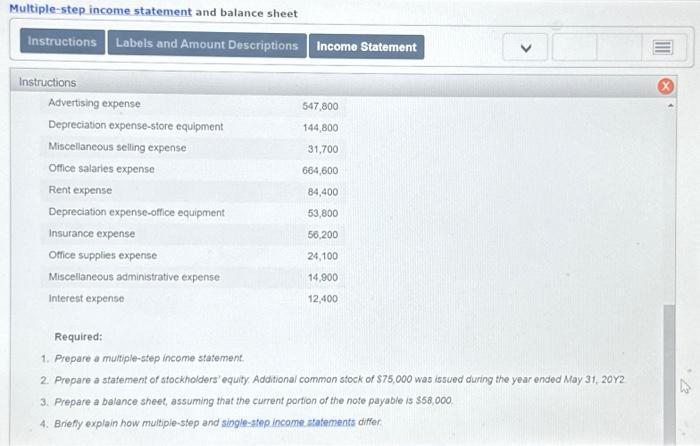Click the second empty box before menu icon
Viewport: 700px width, 446px height.
coord(619,47)
